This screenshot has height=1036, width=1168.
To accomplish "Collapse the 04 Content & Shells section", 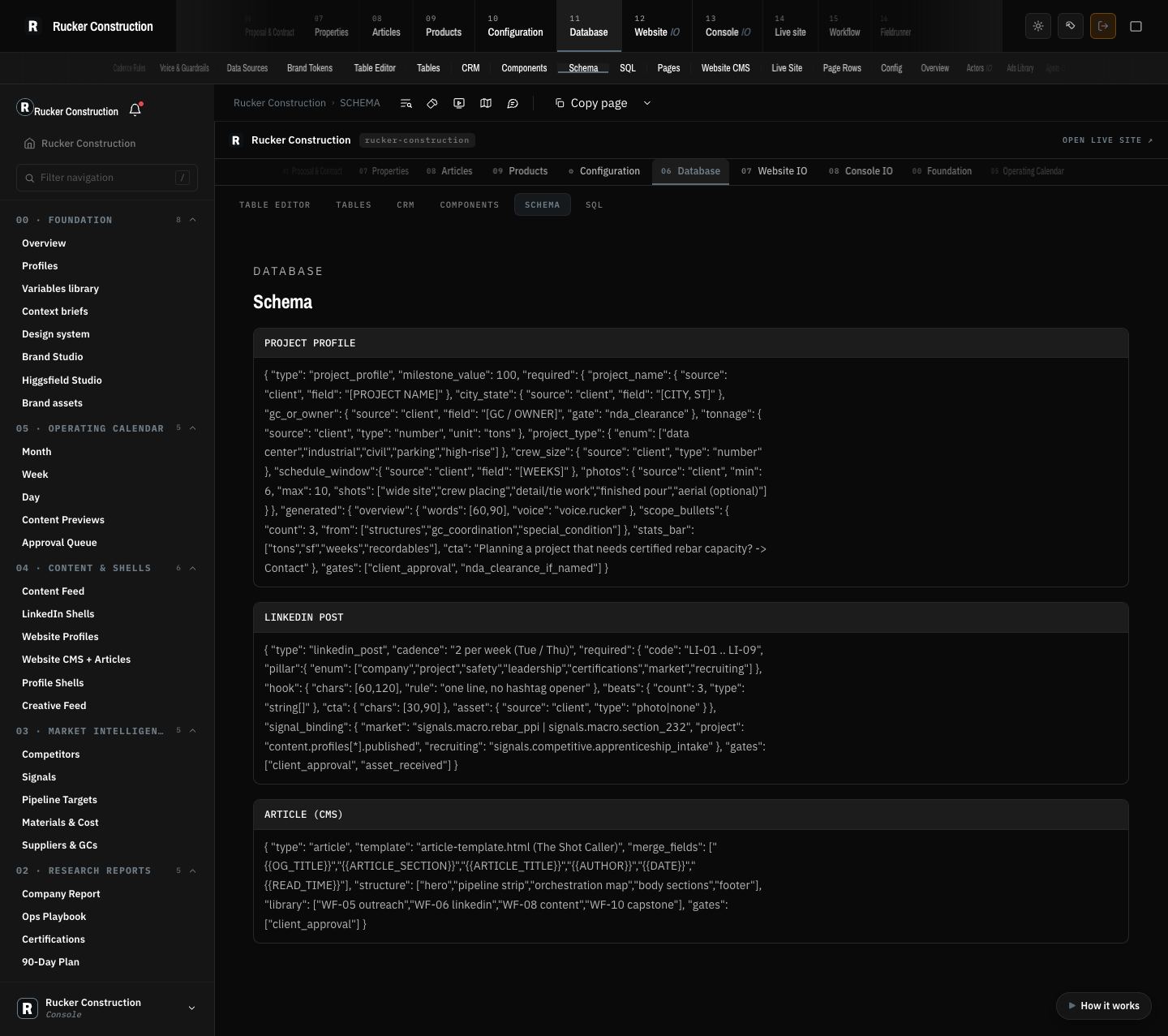I will tap(193, 568).
